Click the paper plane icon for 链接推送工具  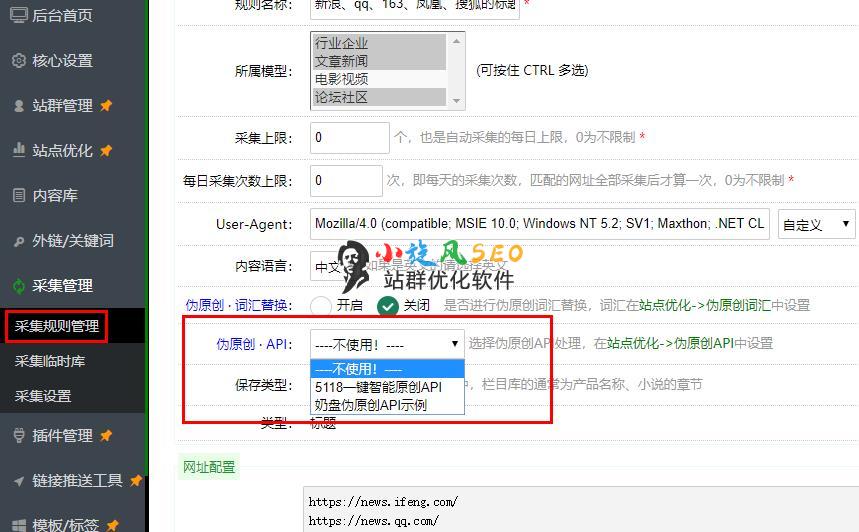(19, 481)
